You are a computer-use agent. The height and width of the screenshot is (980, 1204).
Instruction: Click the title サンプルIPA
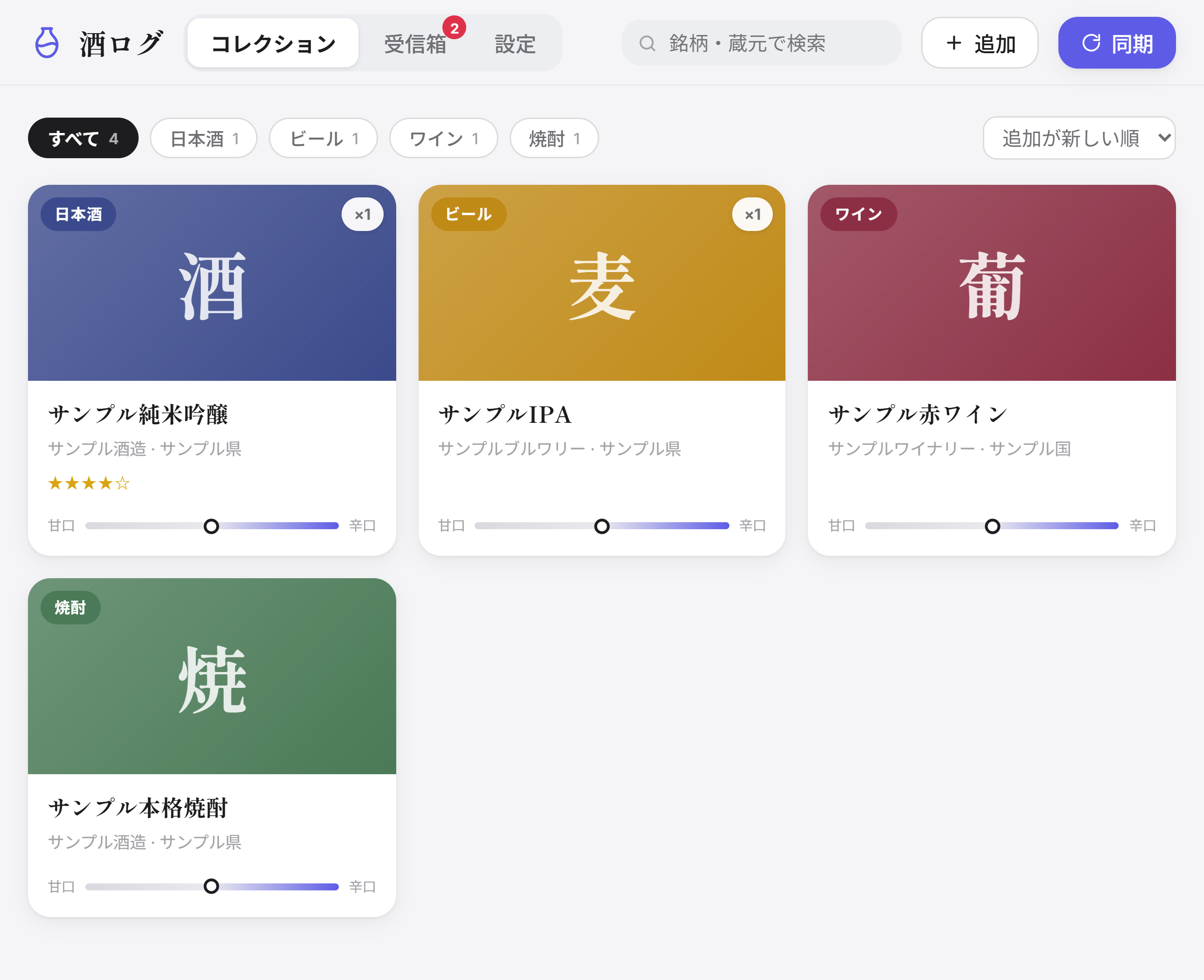[504, 414]
